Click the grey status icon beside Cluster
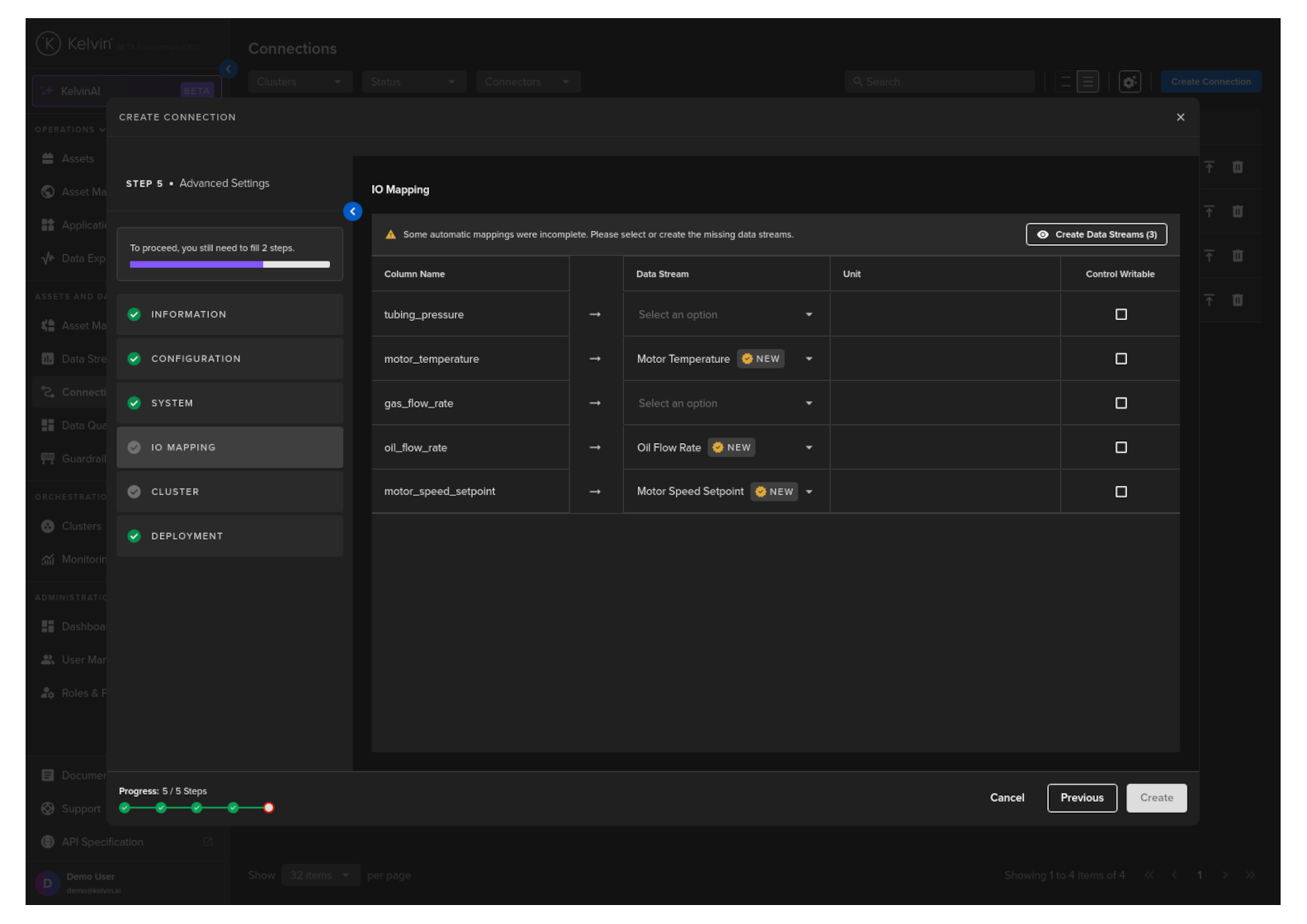The image size is (1307, 924). tap(134, 492)
